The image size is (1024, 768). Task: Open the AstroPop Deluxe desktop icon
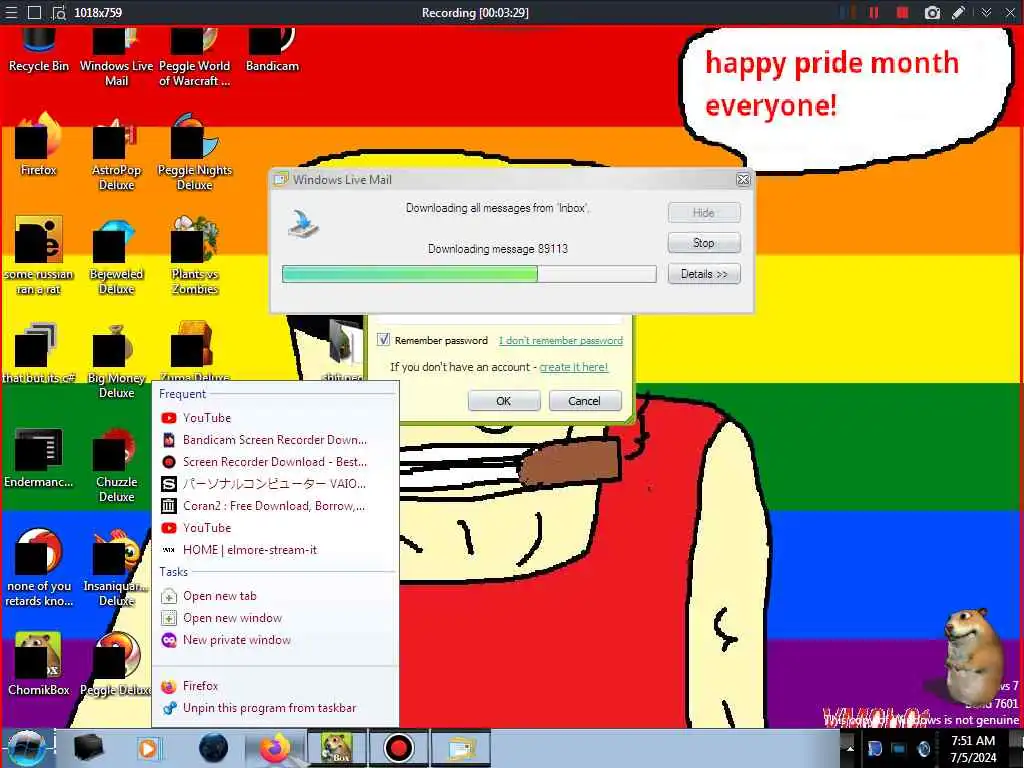pos(116,152)
